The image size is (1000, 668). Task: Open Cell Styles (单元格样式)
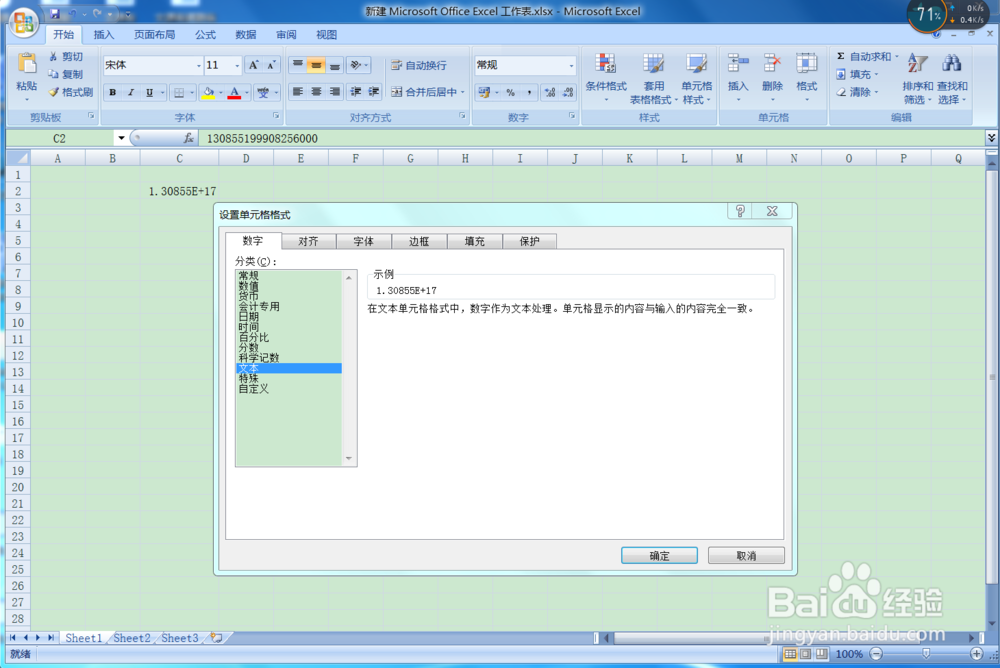[696, 77]
